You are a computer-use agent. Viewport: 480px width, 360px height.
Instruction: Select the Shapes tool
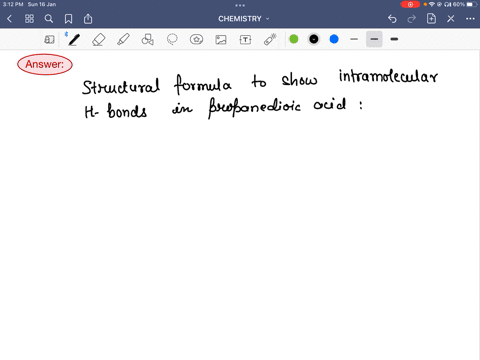[x=148, y=40]
